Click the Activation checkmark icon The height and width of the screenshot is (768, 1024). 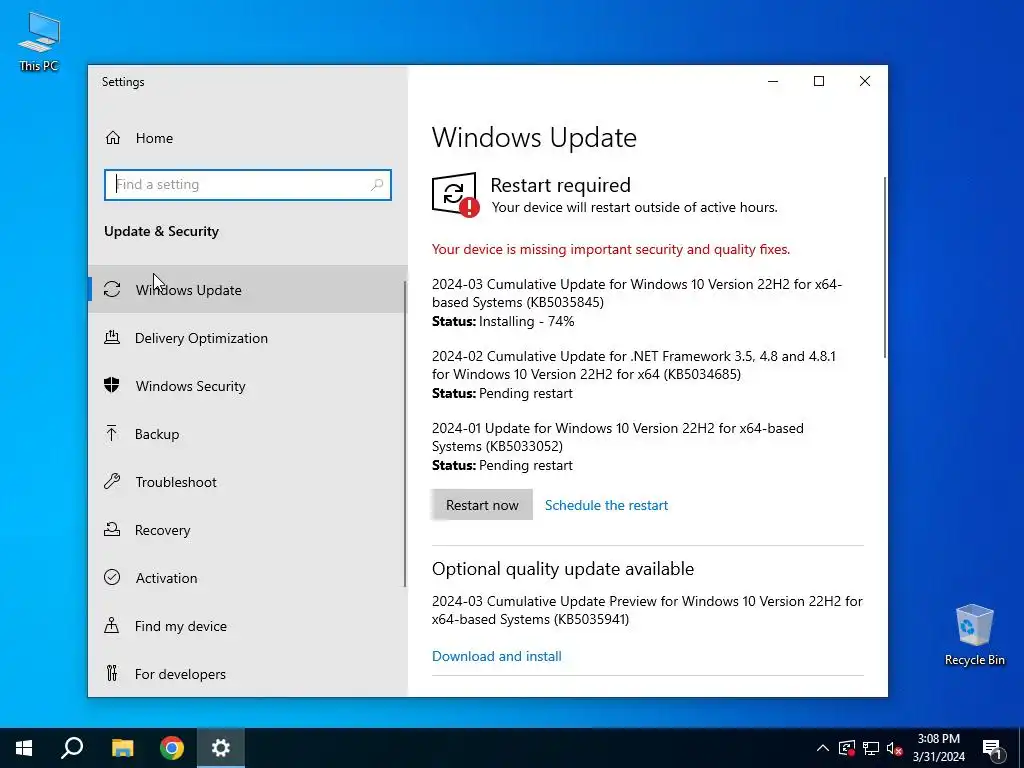pyautogui.click(x=112, y=577)
